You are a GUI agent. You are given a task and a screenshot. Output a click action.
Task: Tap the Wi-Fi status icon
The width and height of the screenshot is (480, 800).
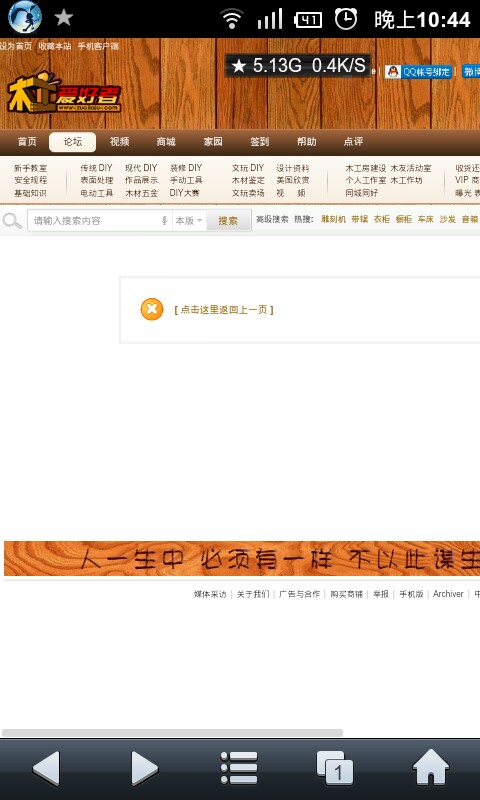(232, 19)
